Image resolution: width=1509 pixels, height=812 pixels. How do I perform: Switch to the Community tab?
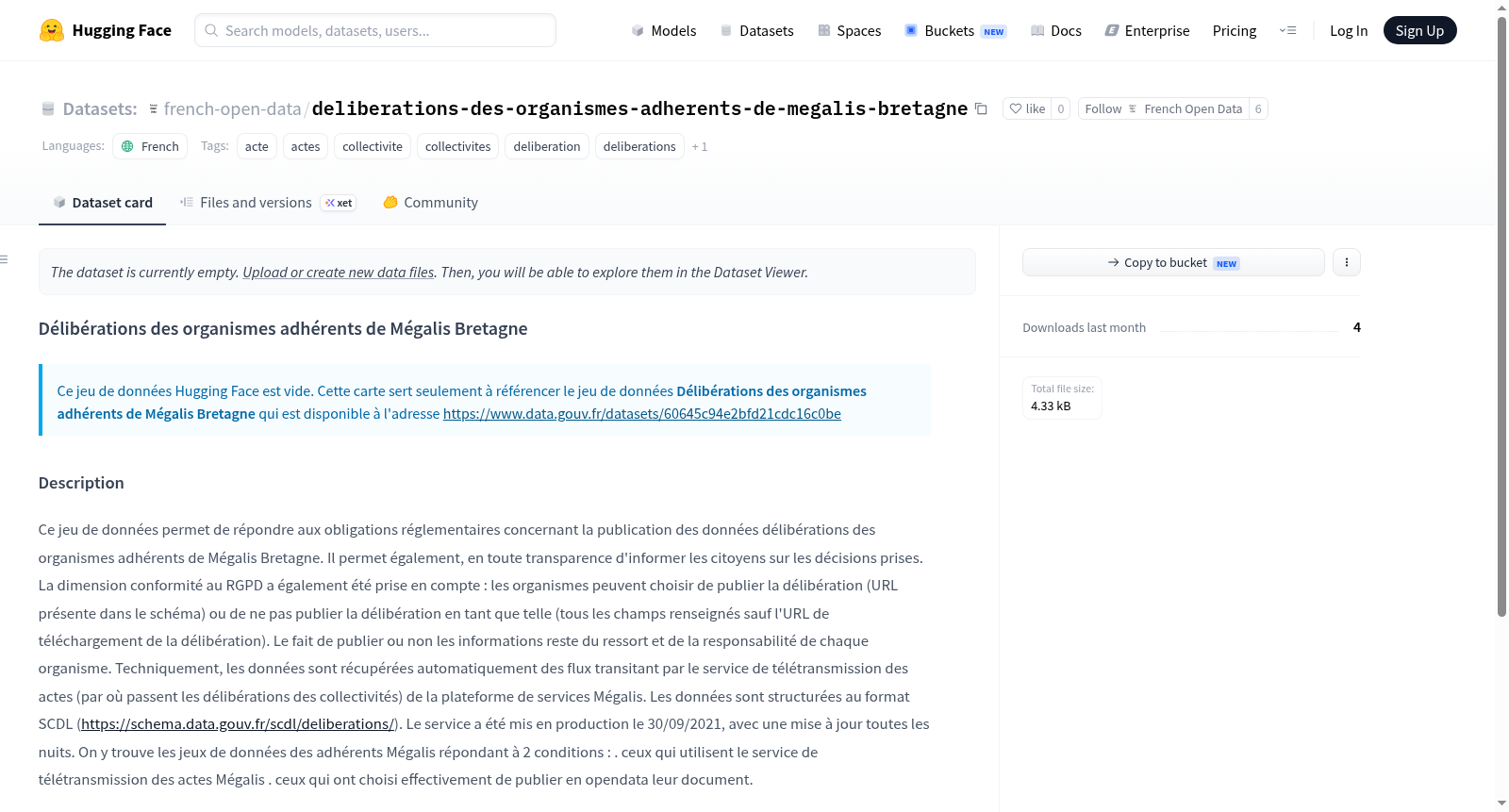430,203
